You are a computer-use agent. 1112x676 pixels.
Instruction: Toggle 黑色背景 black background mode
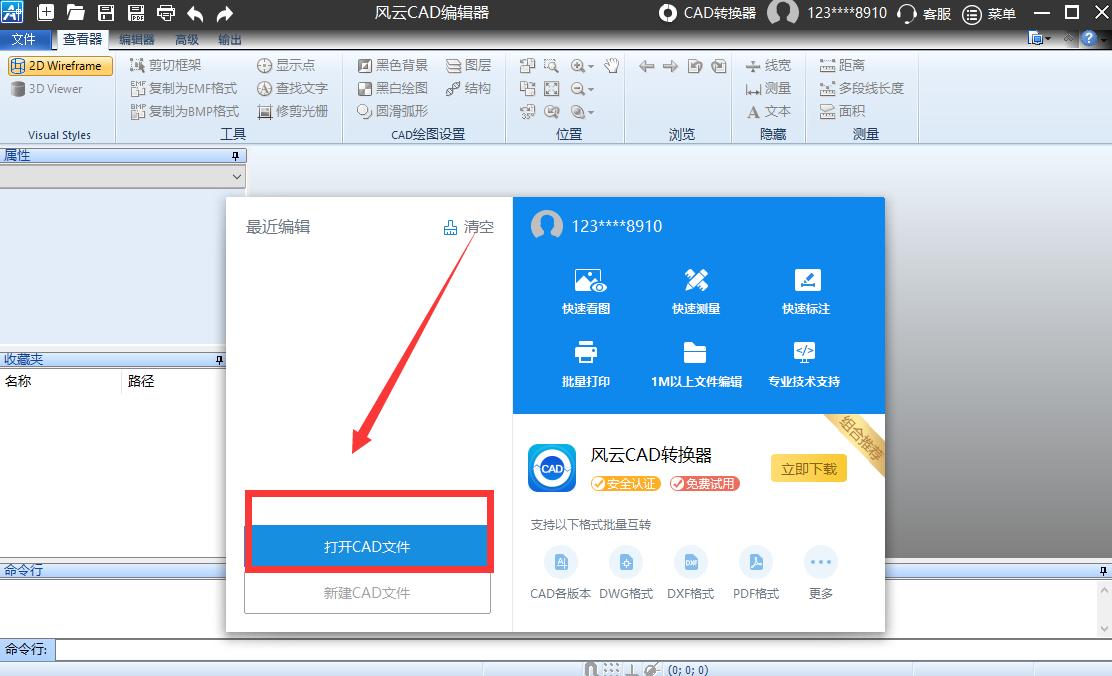pyautogui.click(x=394, y=65)
